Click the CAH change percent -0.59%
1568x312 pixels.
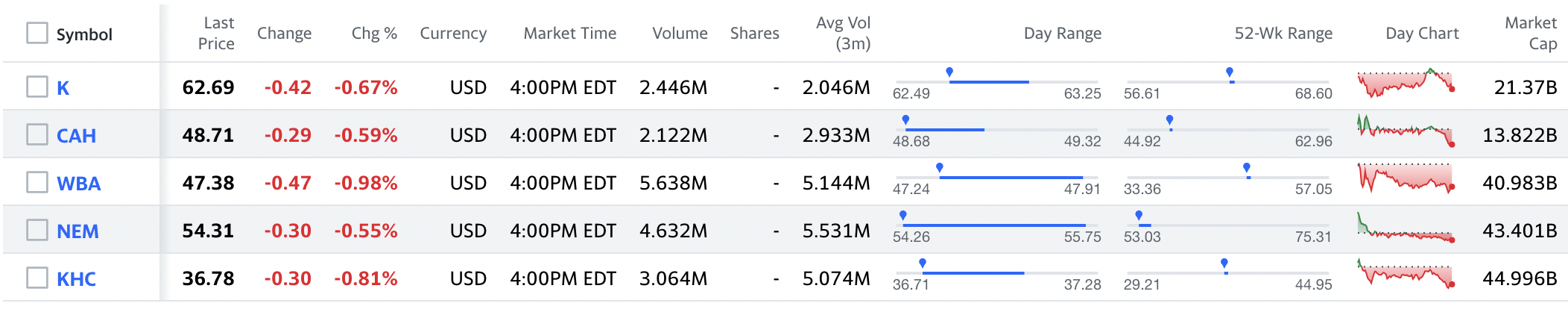pyautogui.click(x=366, y=135)
